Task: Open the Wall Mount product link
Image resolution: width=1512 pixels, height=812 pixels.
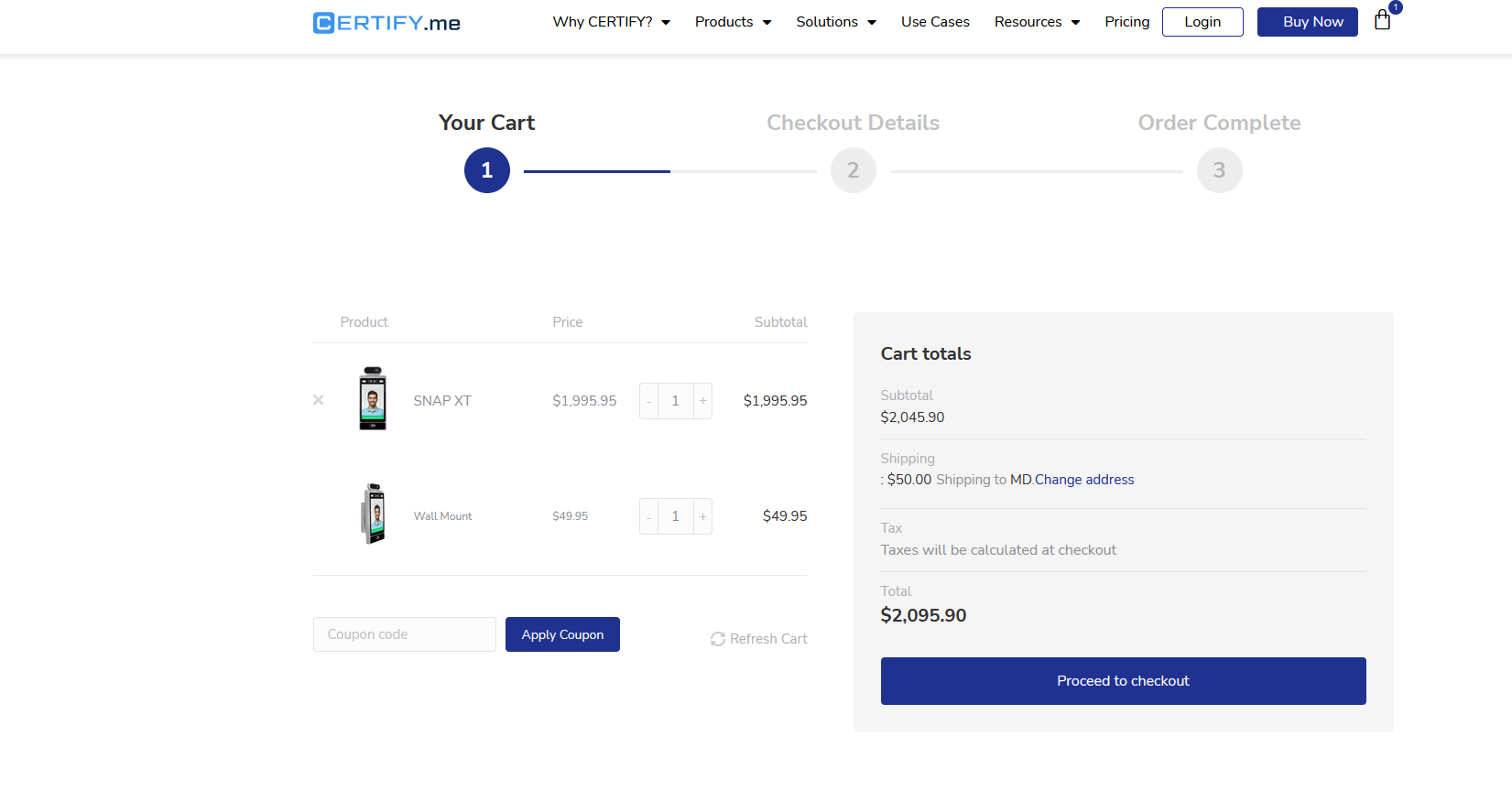Action: tap(442, 516)
